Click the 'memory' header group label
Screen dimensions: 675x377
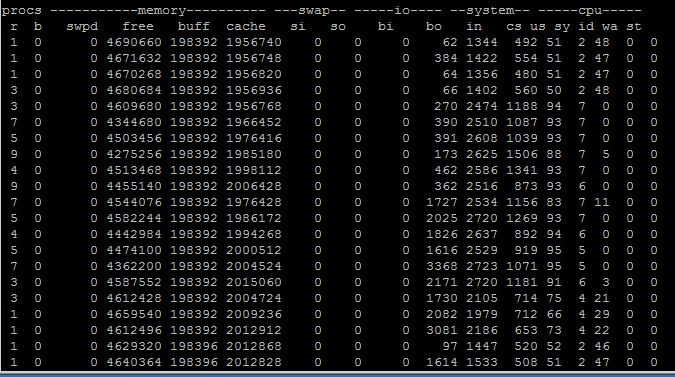pos(162,10)
